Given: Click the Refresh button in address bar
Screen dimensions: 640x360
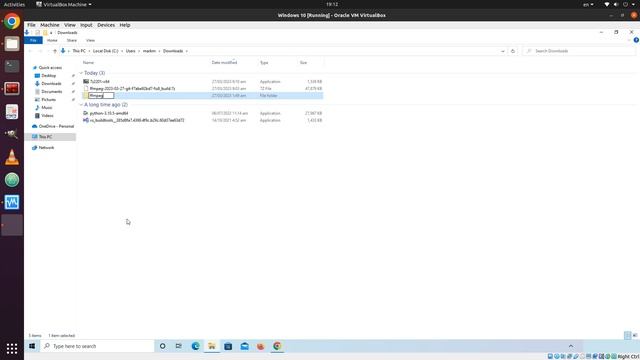Looking at the screenshot, I should (x=513, y=51).
